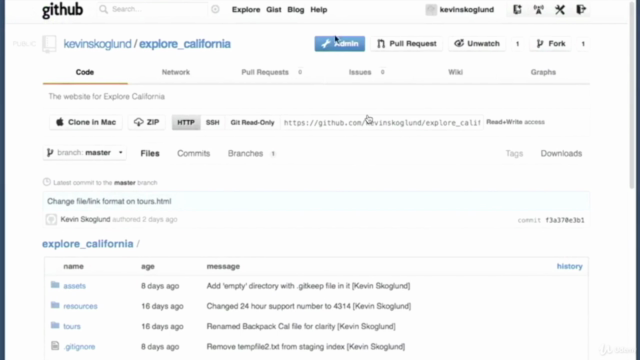The image size is (640, 360).
Task: Open notifications broadcast icon
Action: pyautogui.click(x=538, y=9)
